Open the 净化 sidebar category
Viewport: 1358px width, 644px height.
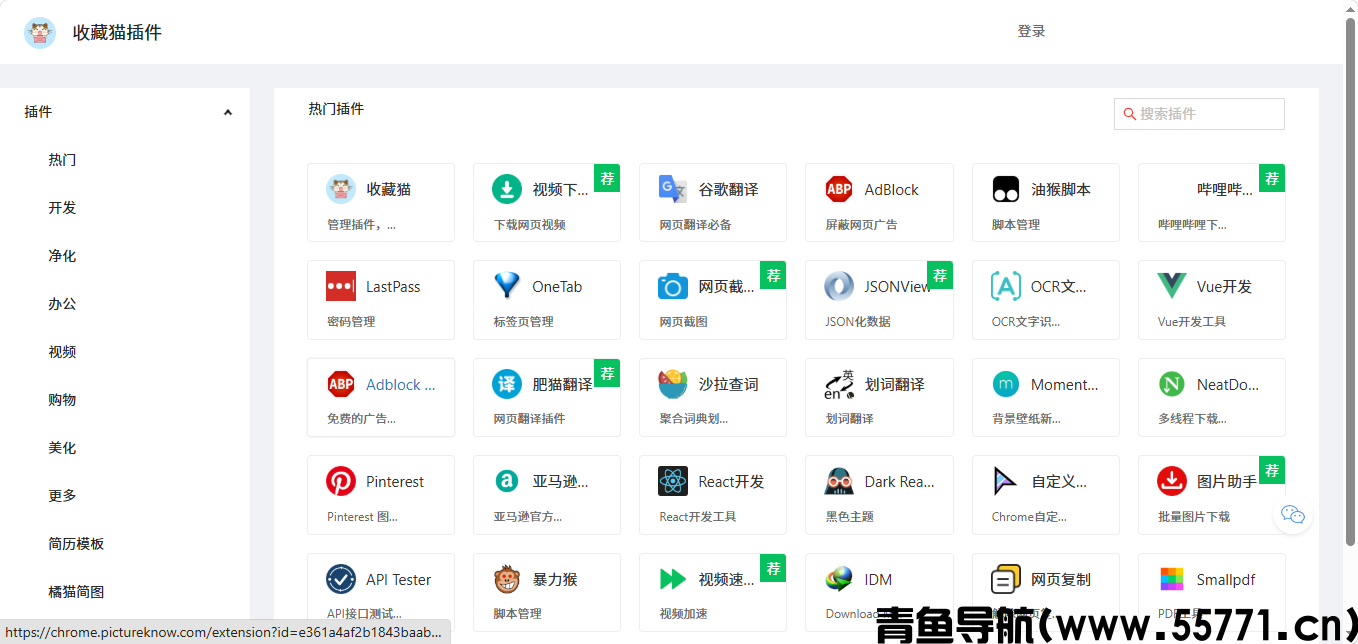62,256
